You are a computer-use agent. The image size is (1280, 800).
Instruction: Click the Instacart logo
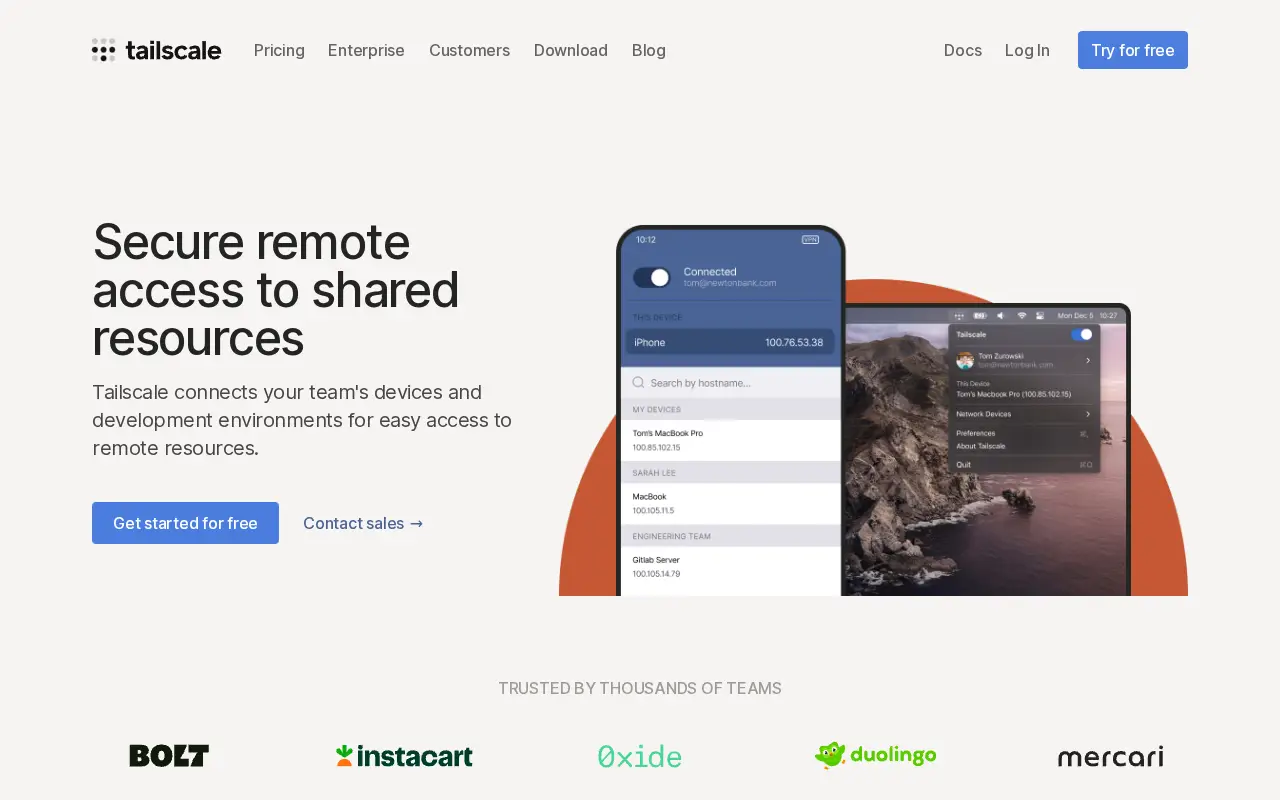(404, 756)
